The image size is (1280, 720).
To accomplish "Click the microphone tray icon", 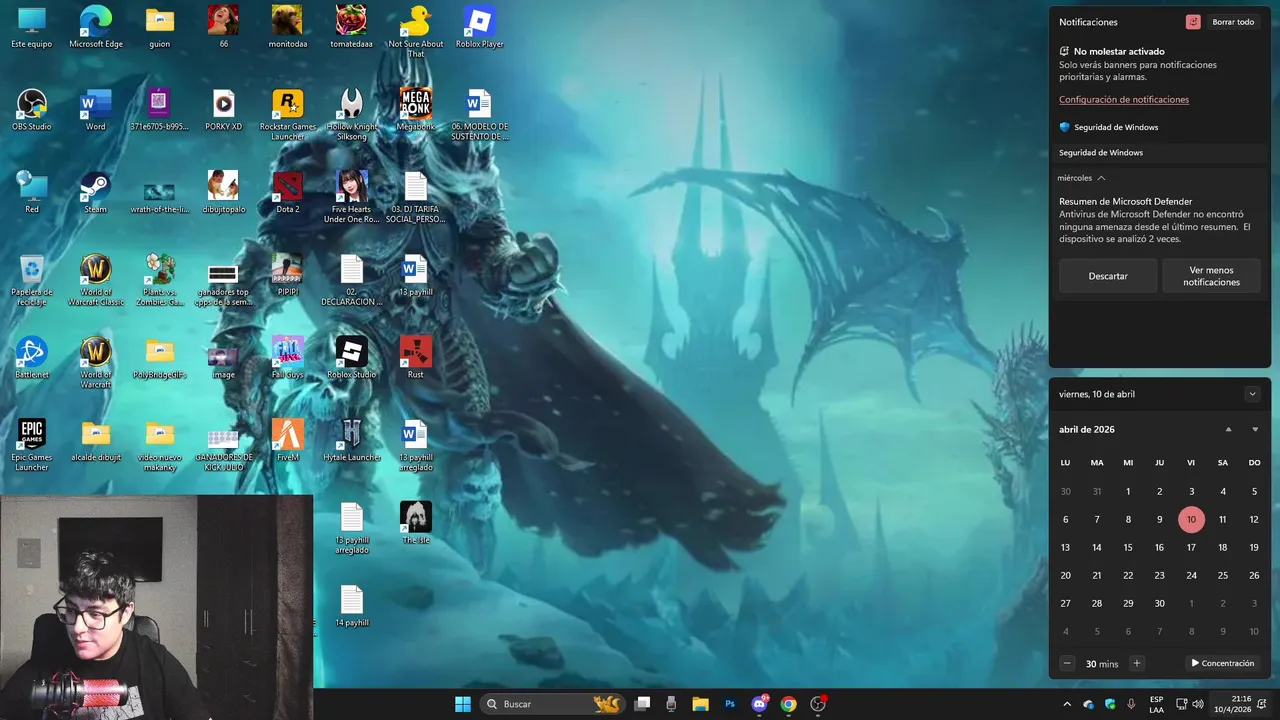I will coord(1131,704).
